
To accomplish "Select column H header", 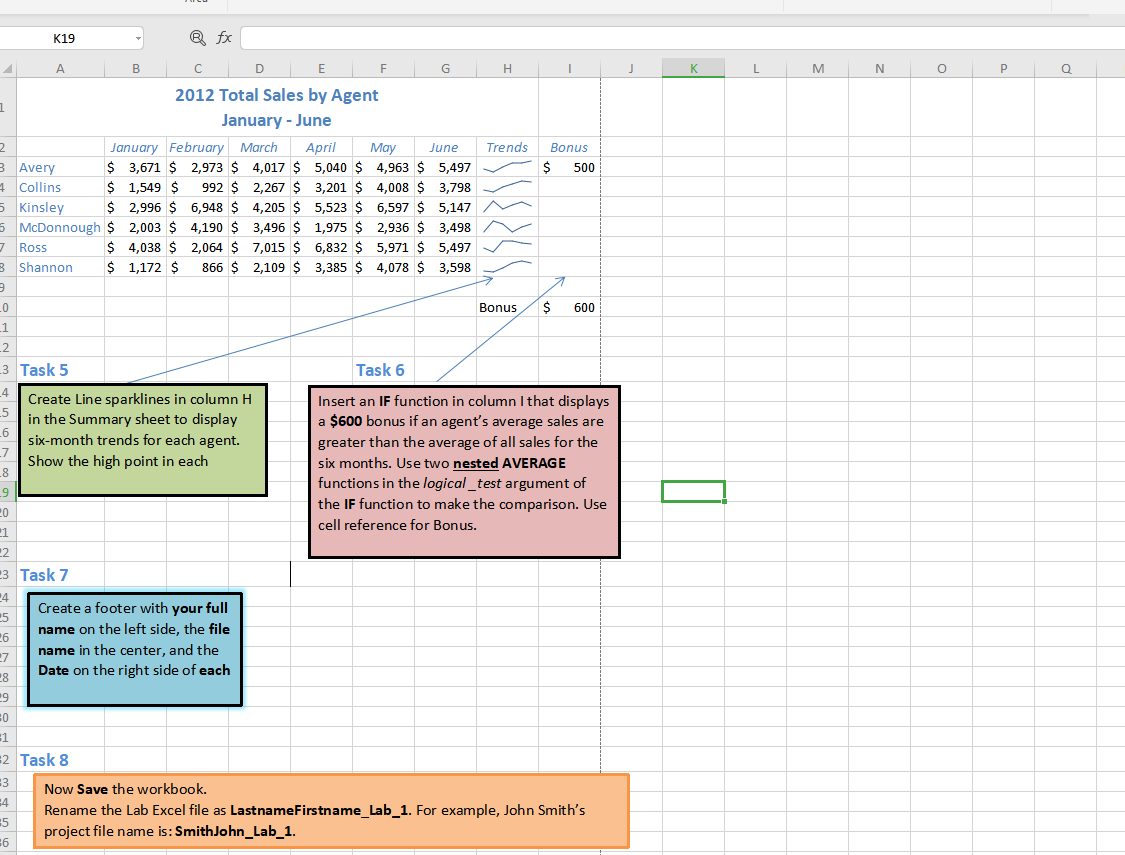I will tap(507, 68).
